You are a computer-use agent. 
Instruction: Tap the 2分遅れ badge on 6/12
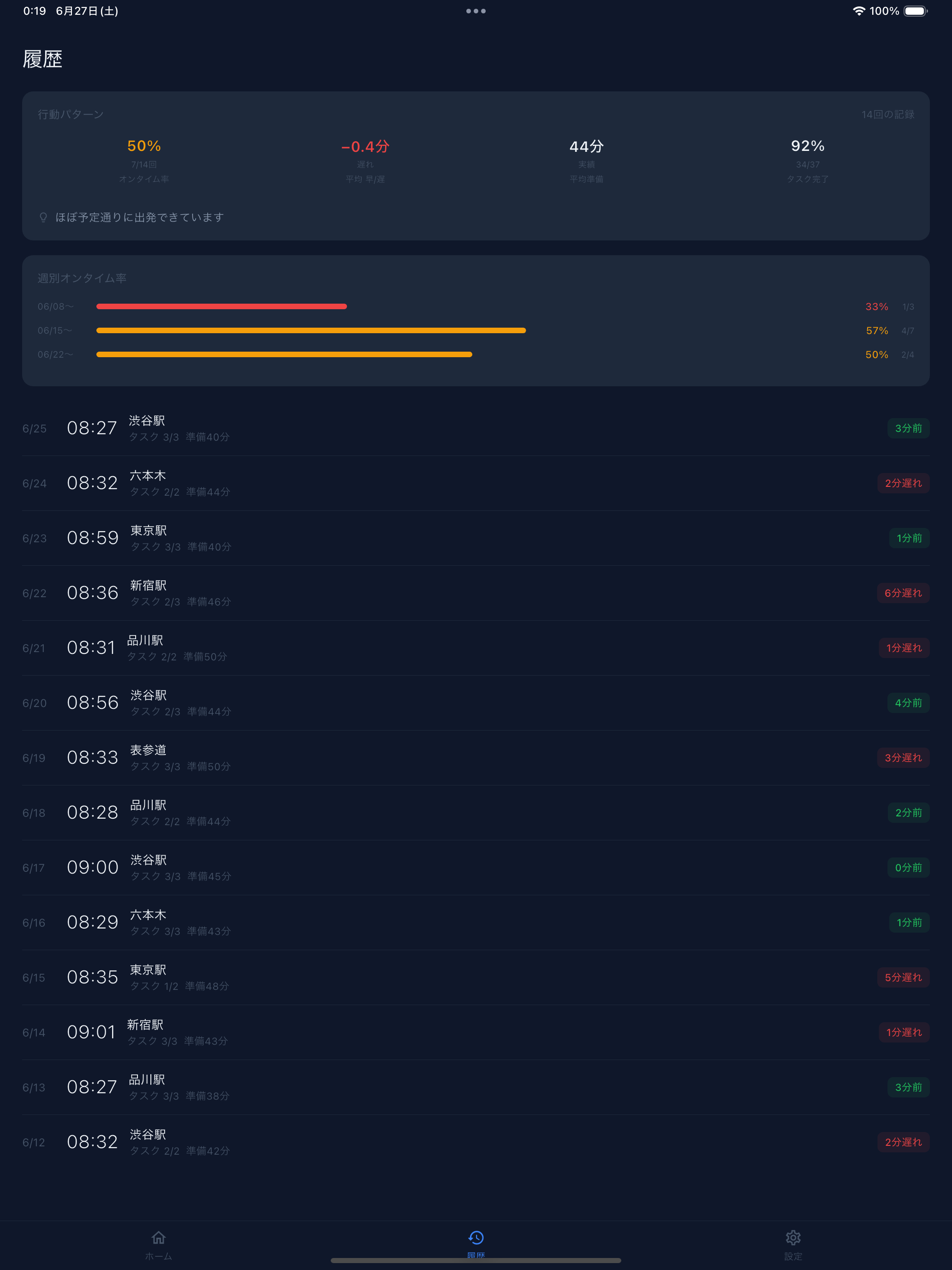click(x=903, y=1142)
